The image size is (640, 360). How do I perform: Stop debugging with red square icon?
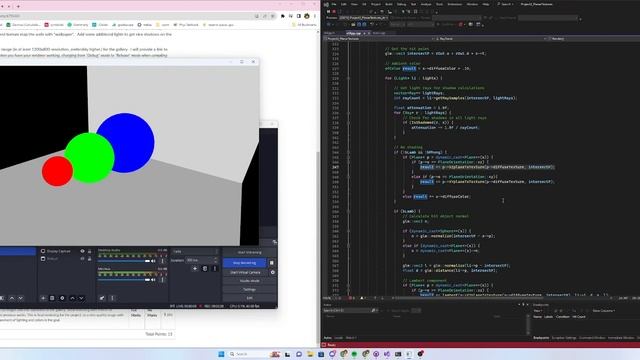[x=334, y=11]
